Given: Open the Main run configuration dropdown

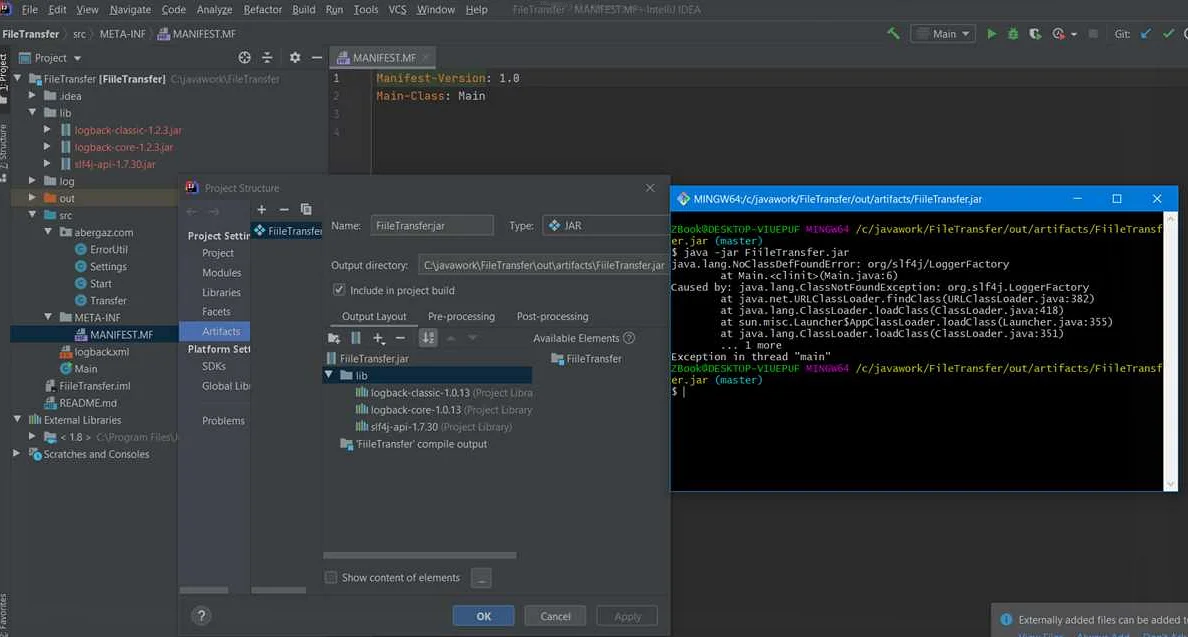Looking at the screenshot, I should (x=965, y=33).
